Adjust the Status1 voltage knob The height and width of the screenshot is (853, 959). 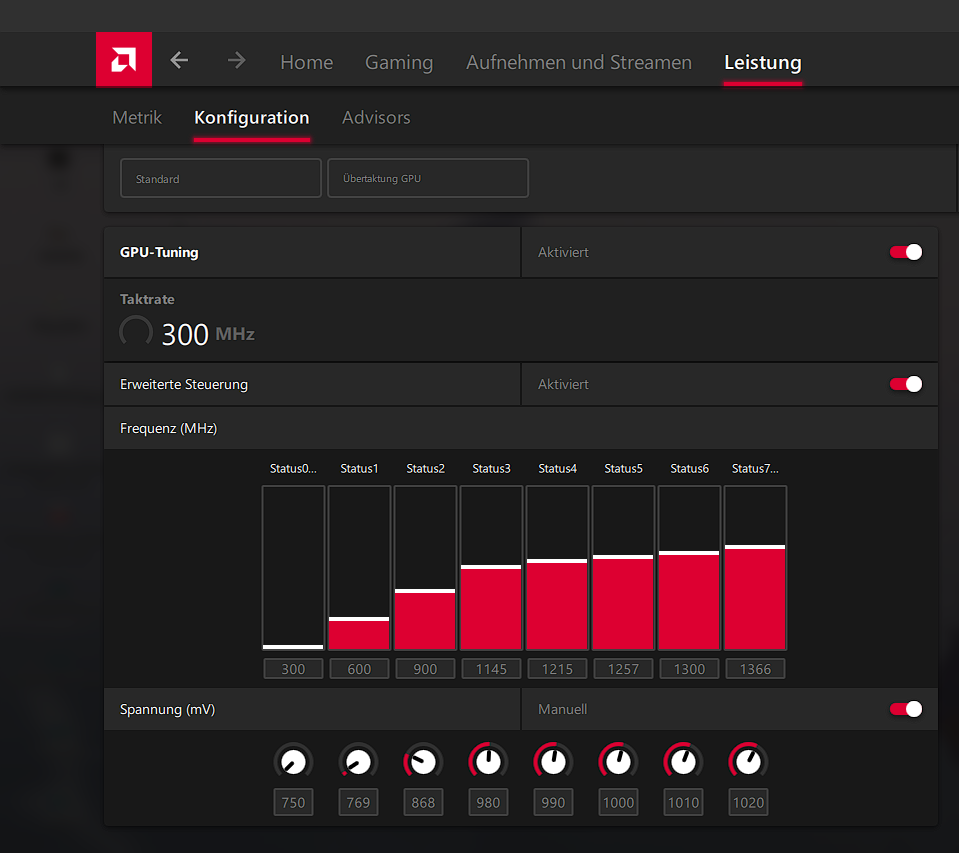pos(358,761)
